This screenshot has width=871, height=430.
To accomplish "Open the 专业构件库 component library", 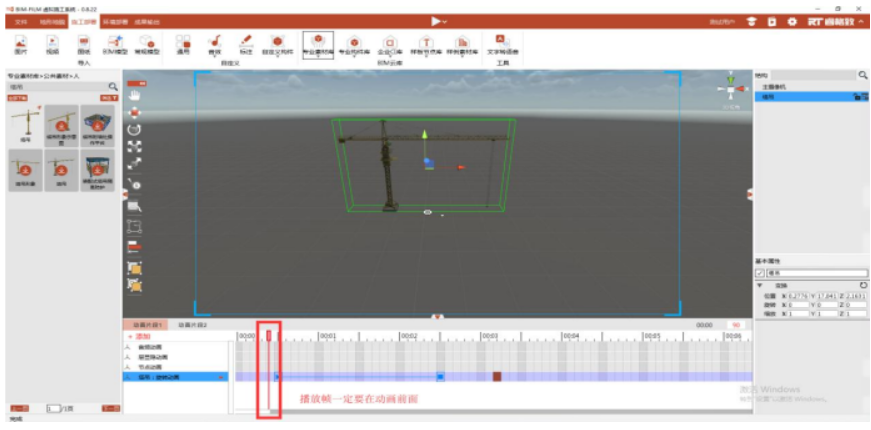I will 354,46.
